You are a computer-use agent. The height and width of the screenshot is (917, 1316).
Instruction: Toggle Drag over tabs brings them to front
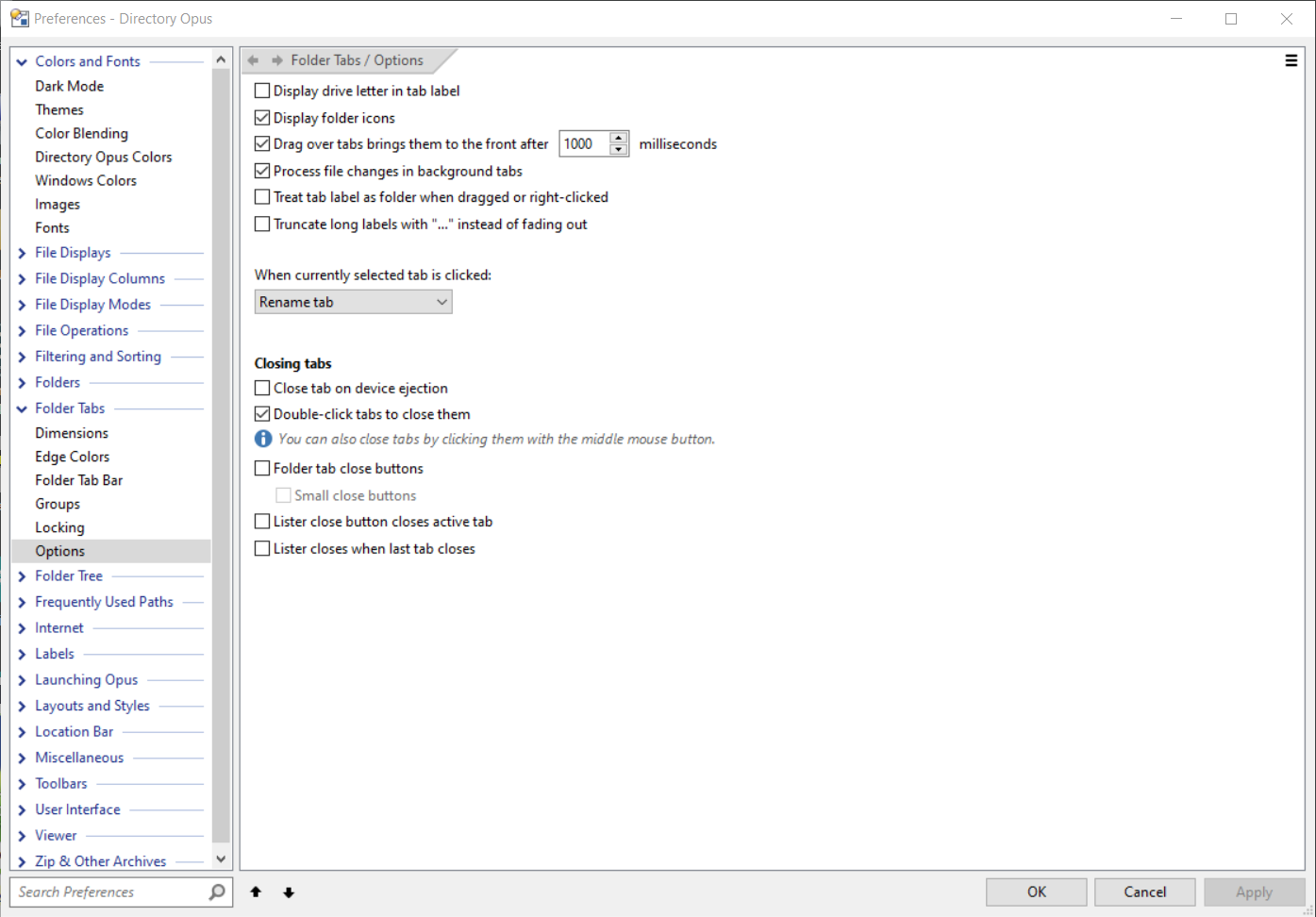(262, 144)
